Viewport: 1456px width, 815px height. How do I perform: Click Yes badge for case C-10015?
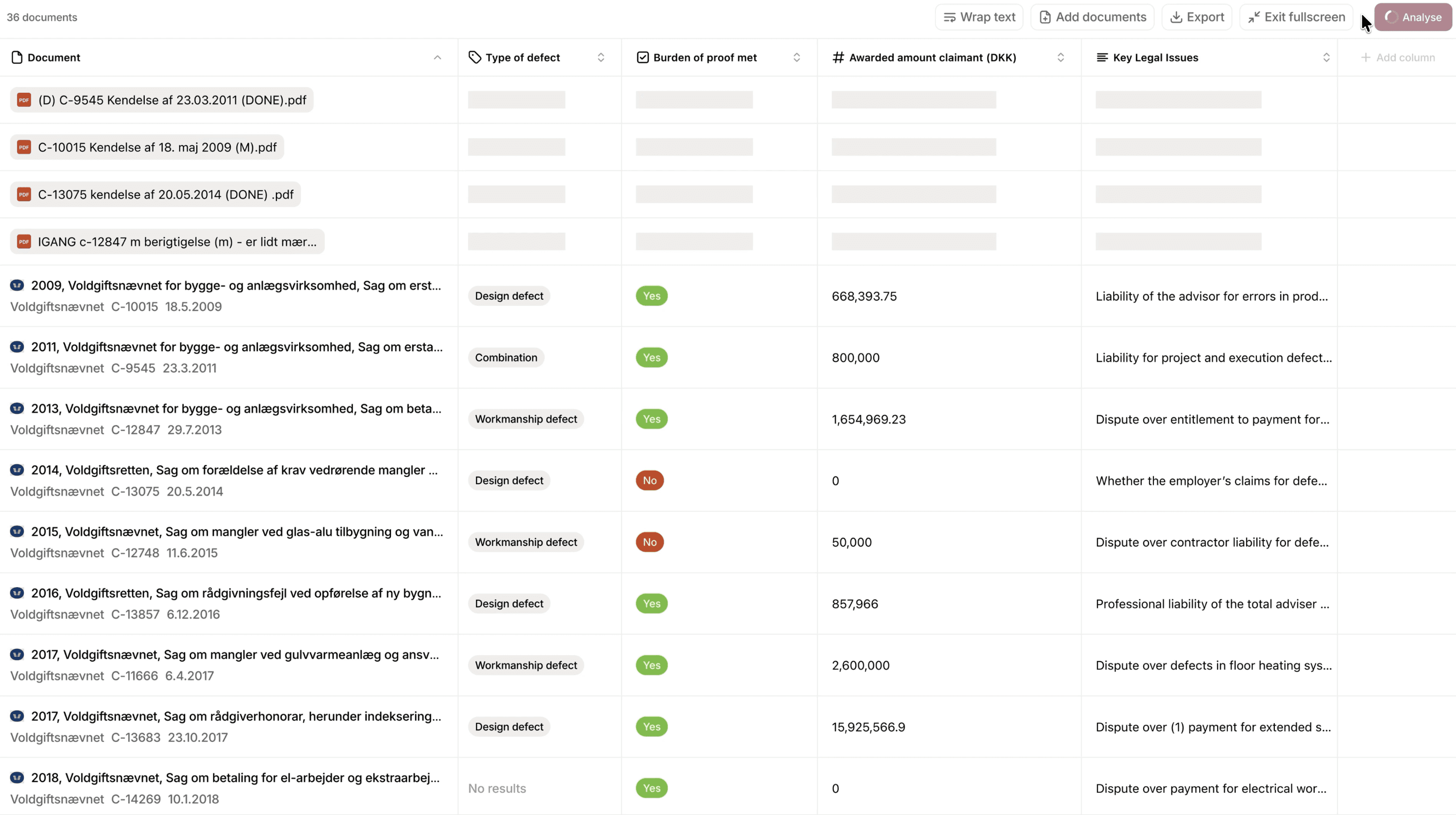pyautogui.click(x=651, y=296)
